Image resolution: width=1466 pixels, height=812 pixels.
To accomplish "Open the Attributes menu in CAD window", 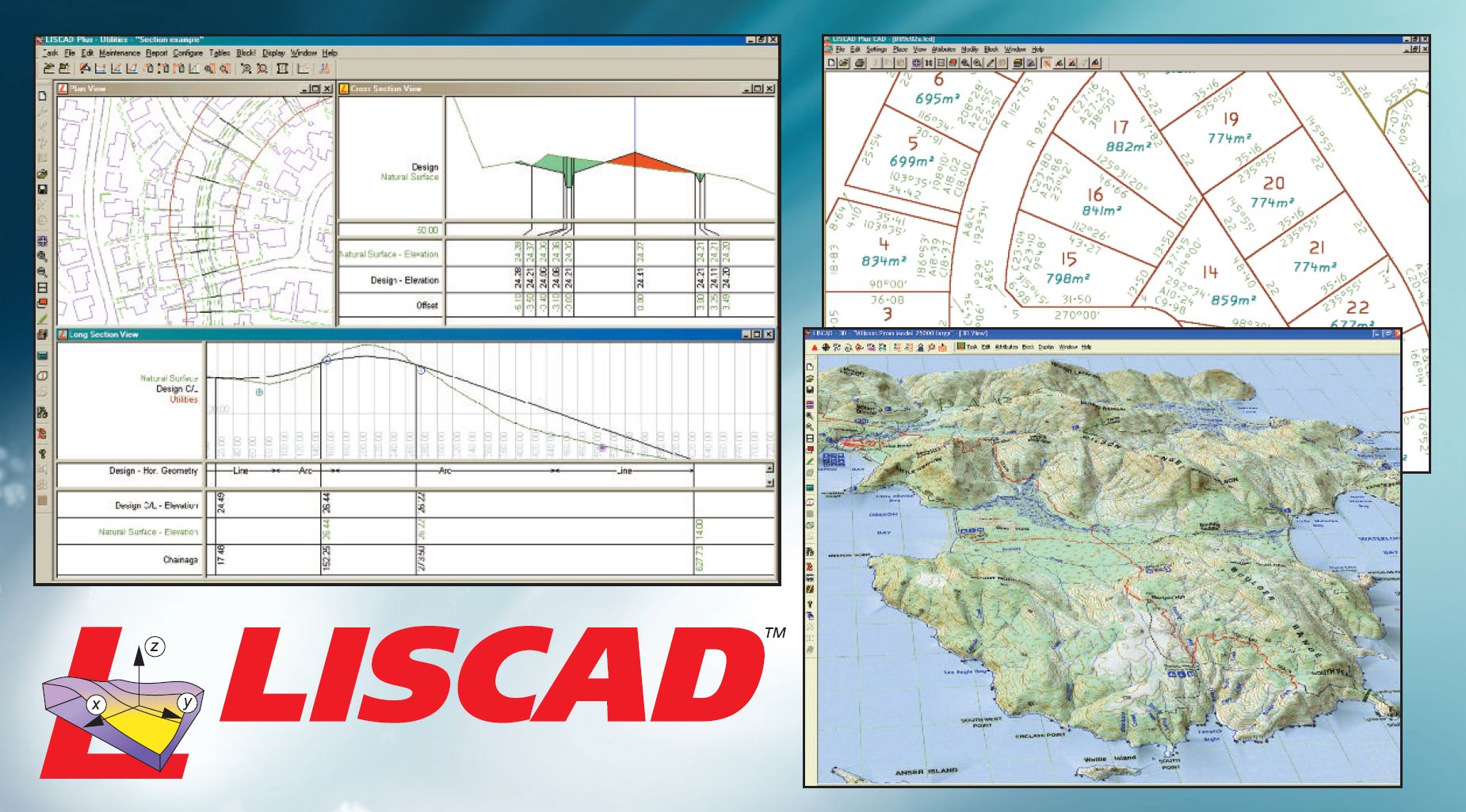I will coord(944,49).
